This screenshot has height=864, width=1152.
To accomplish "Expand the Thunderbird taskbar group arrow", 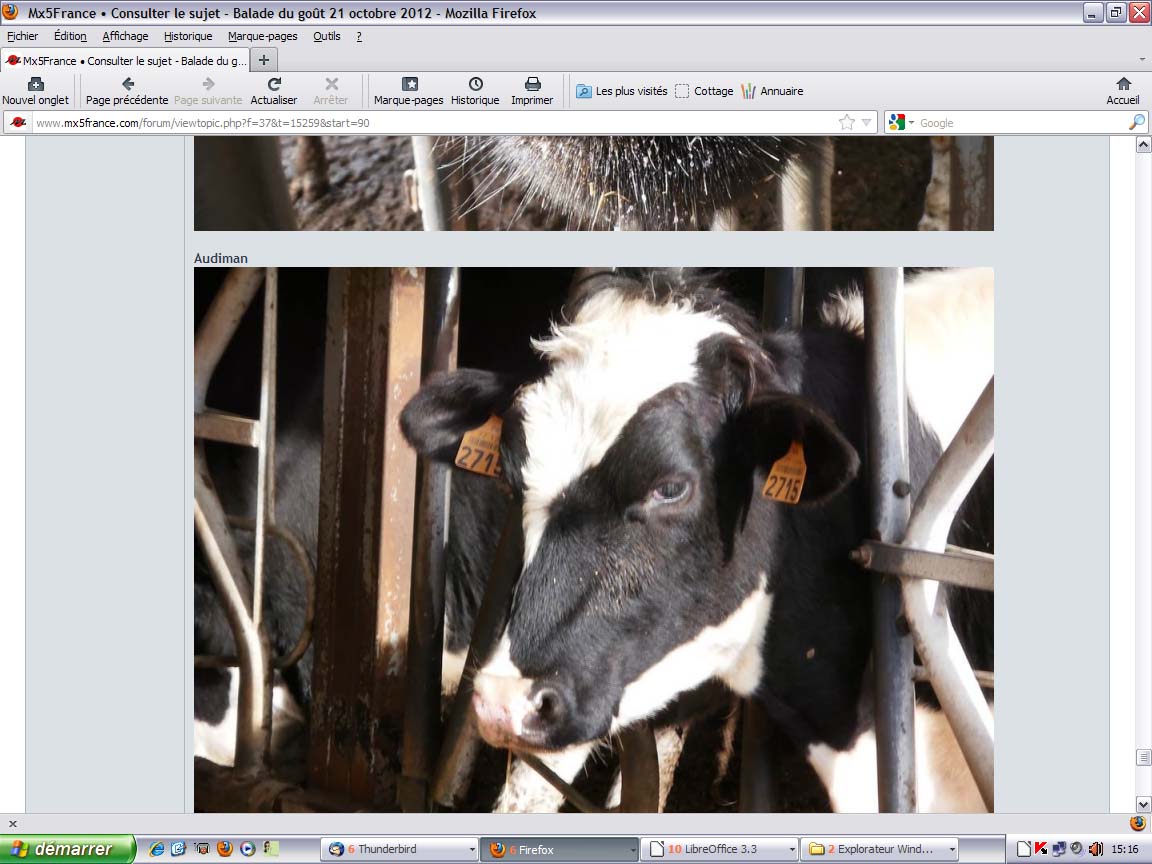I will 472,850.
